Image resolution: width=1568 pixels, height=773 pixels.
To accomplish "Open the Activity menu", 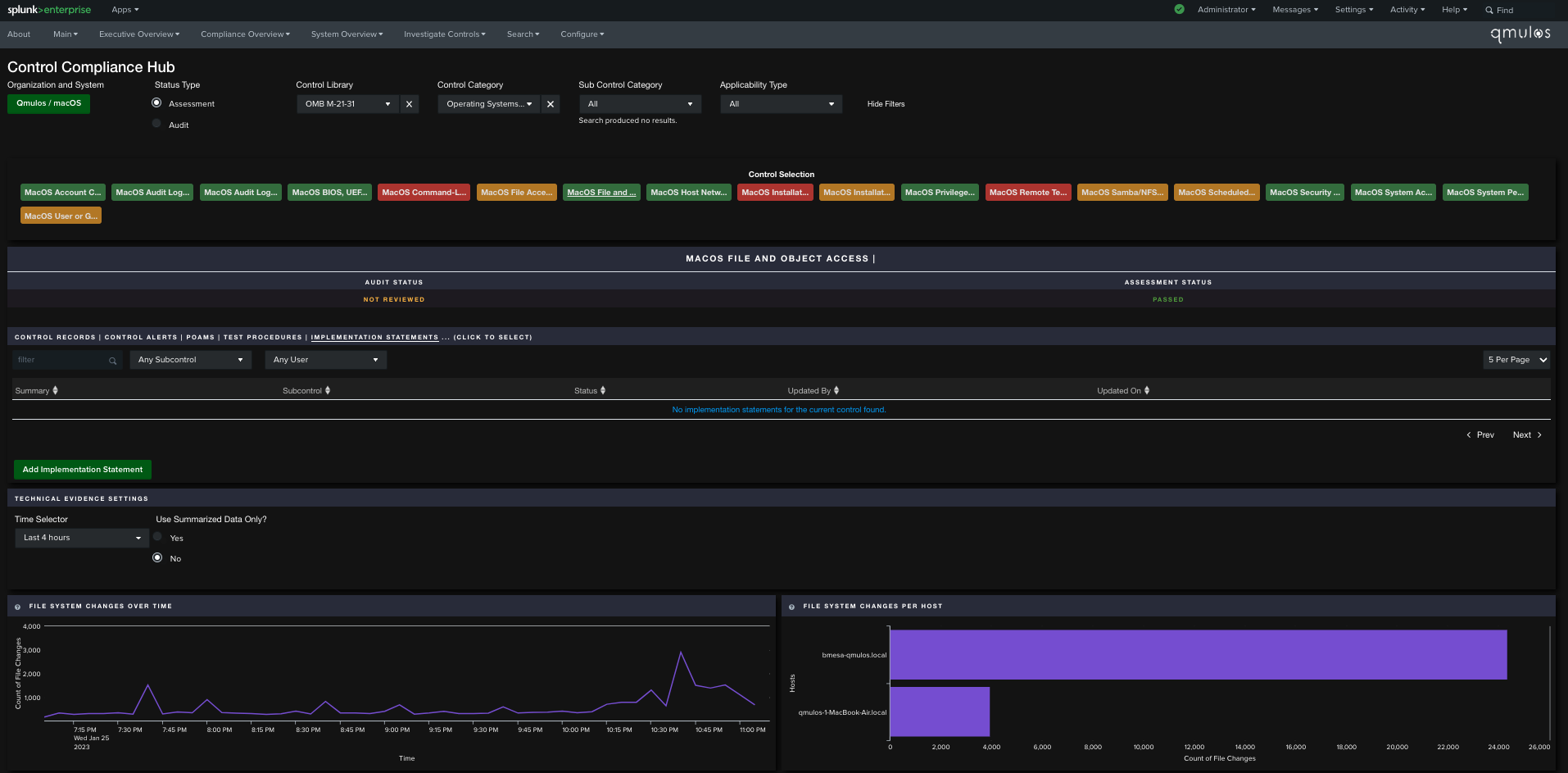I will click(x=1407, y=10).
